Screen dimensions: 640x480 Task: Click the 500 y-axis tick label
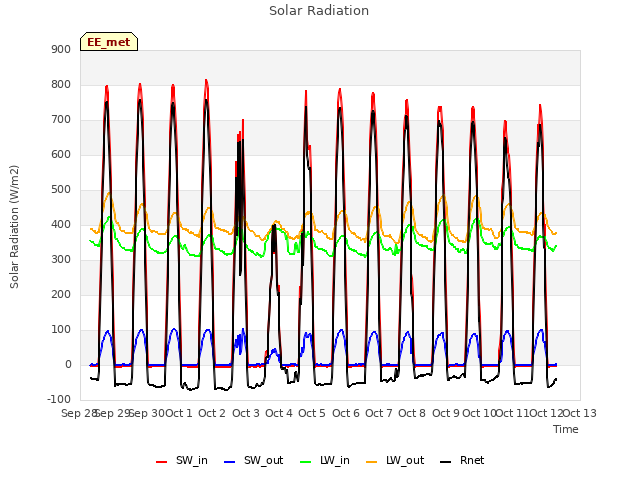61,189
